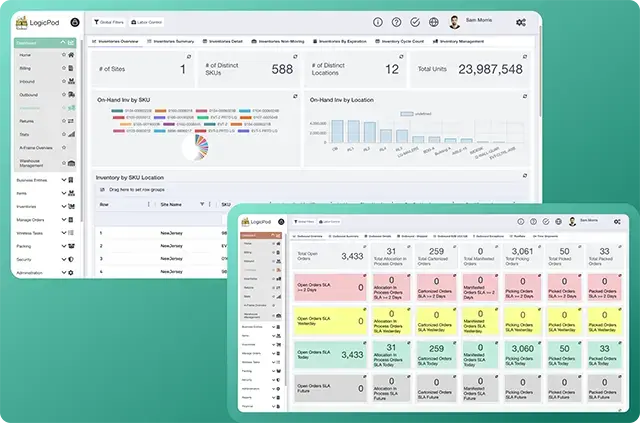Screen dimensions: 640x423
Task: Expand Administration in the inventory window sidebar
Action: point(64,272)
